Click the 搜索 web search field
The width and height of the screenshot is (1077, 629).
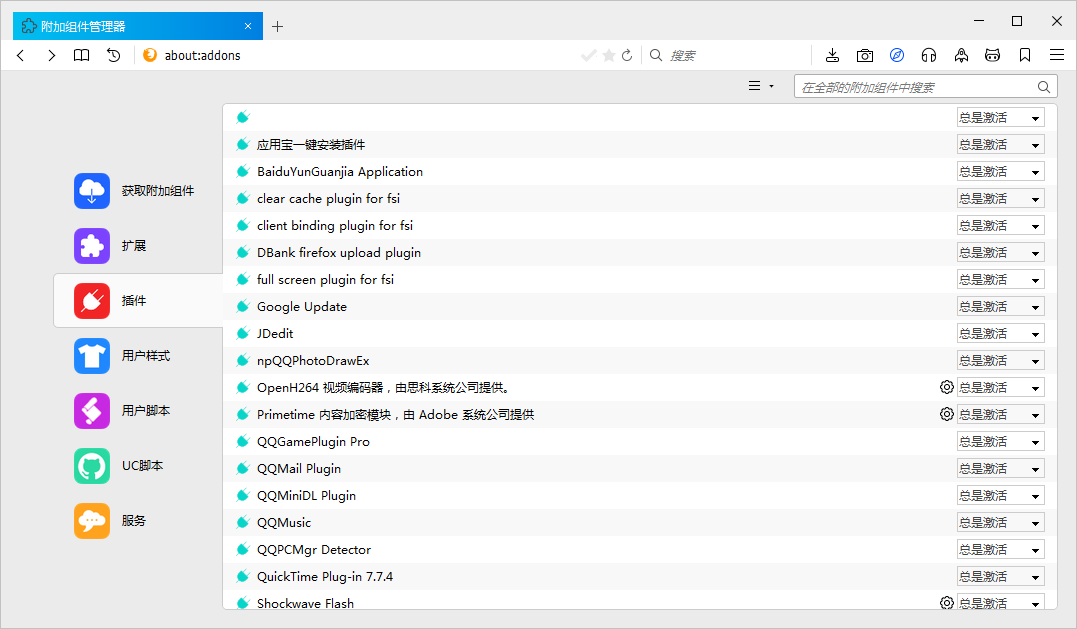[727, 56]
